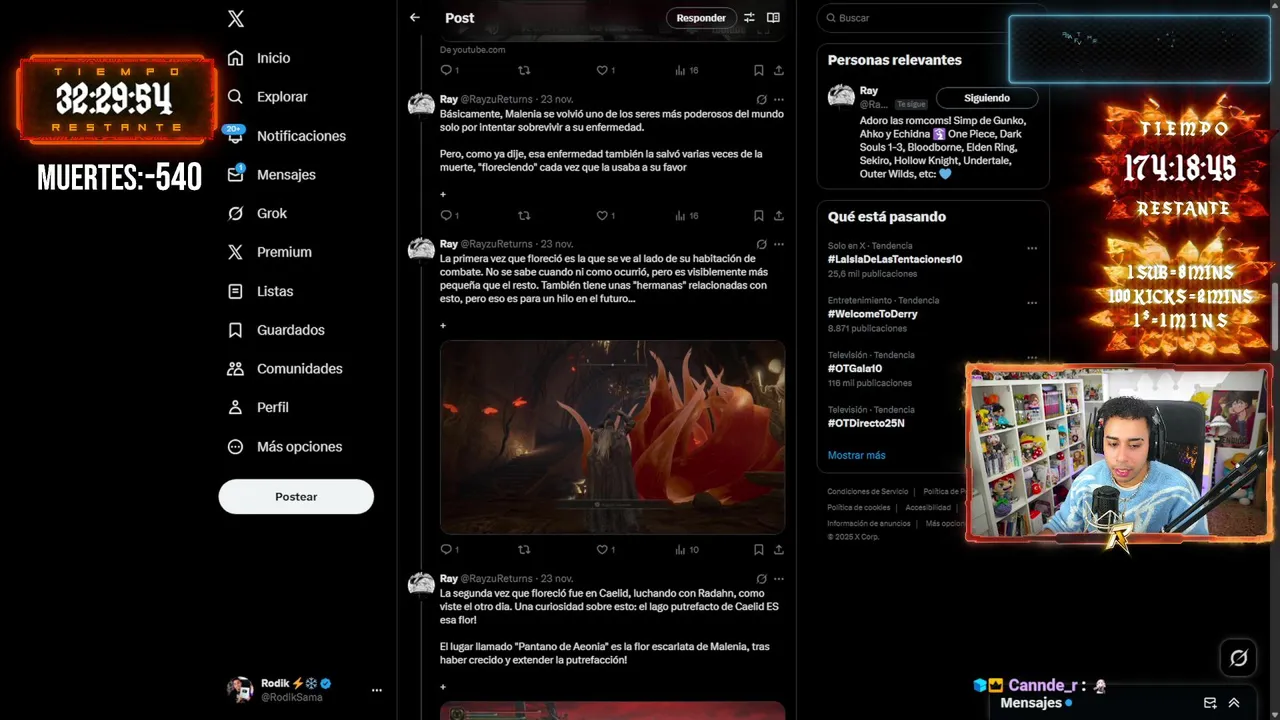1280x720 pixels.
Task: Open the Malenia flower image in the tweet
Action: [x=612, y=437]
